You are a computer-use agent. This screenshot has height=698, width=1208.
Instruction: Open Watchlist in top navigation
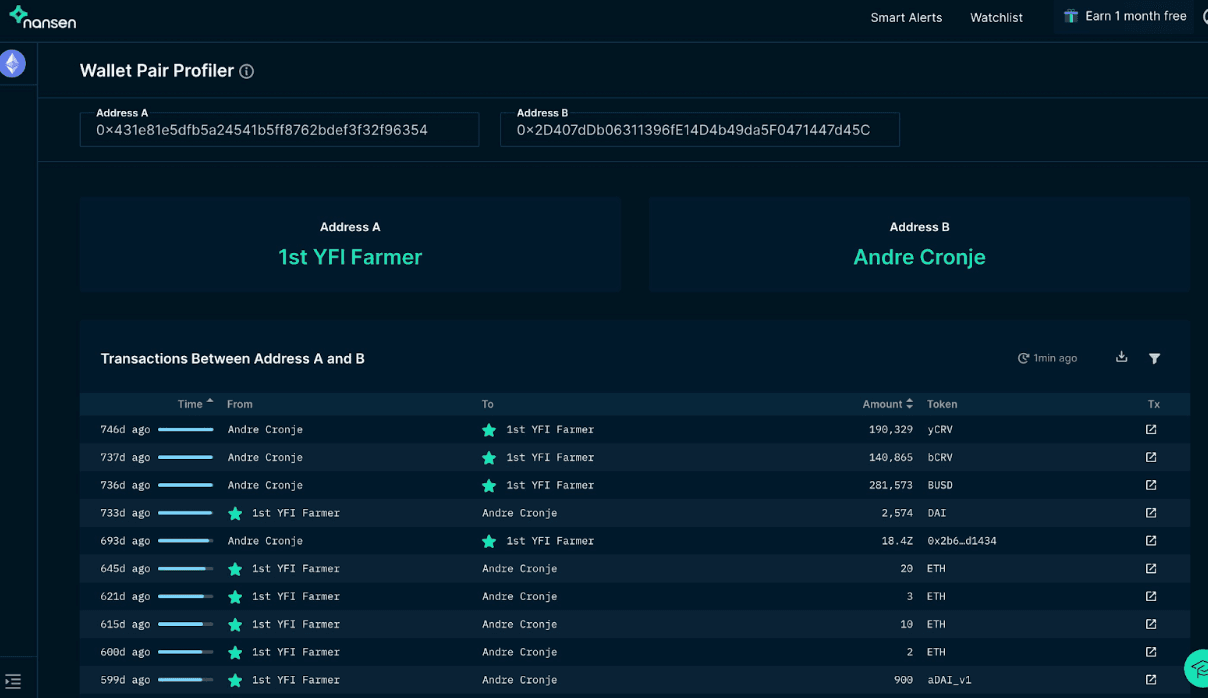click(996, 17)
